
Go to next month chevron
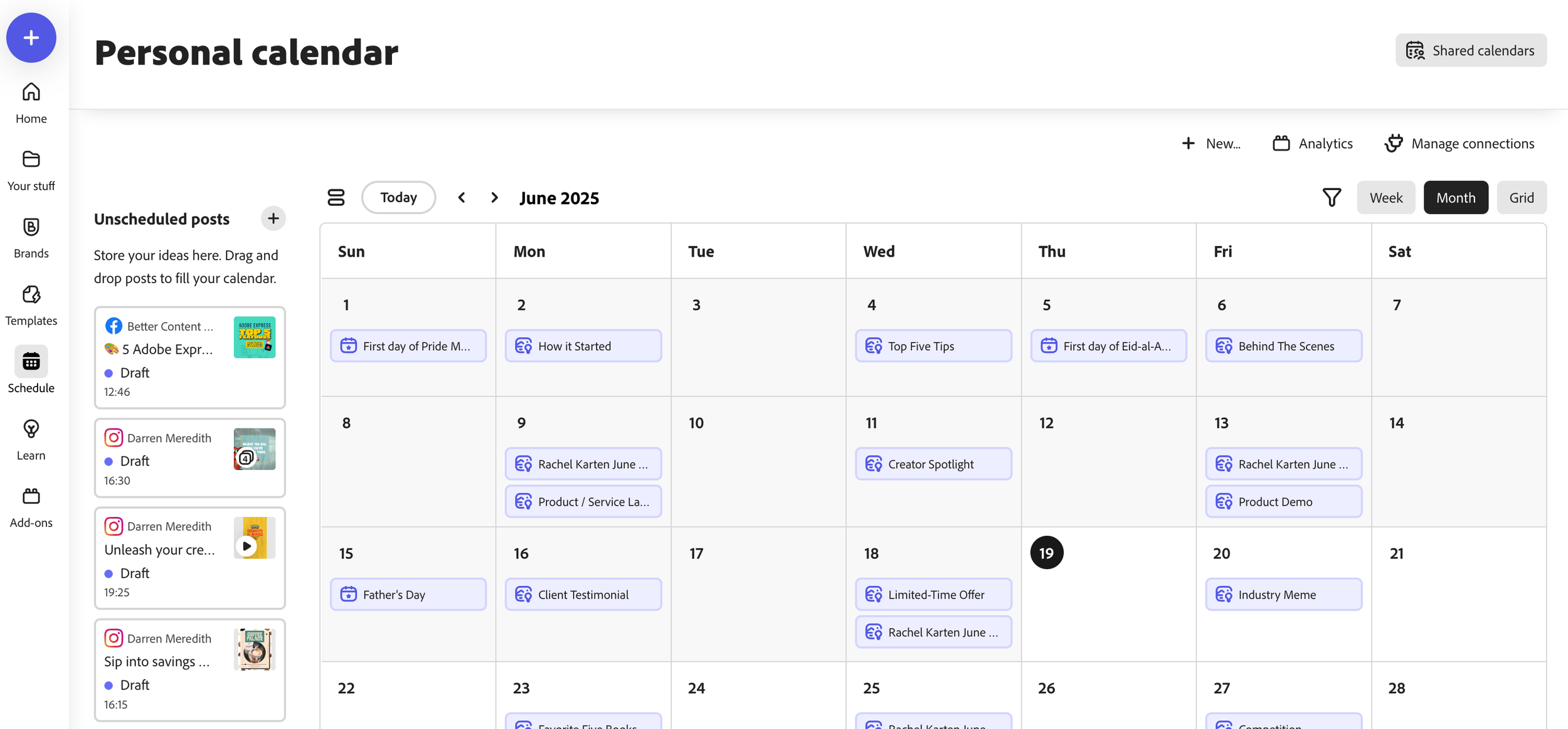[494, 198]
